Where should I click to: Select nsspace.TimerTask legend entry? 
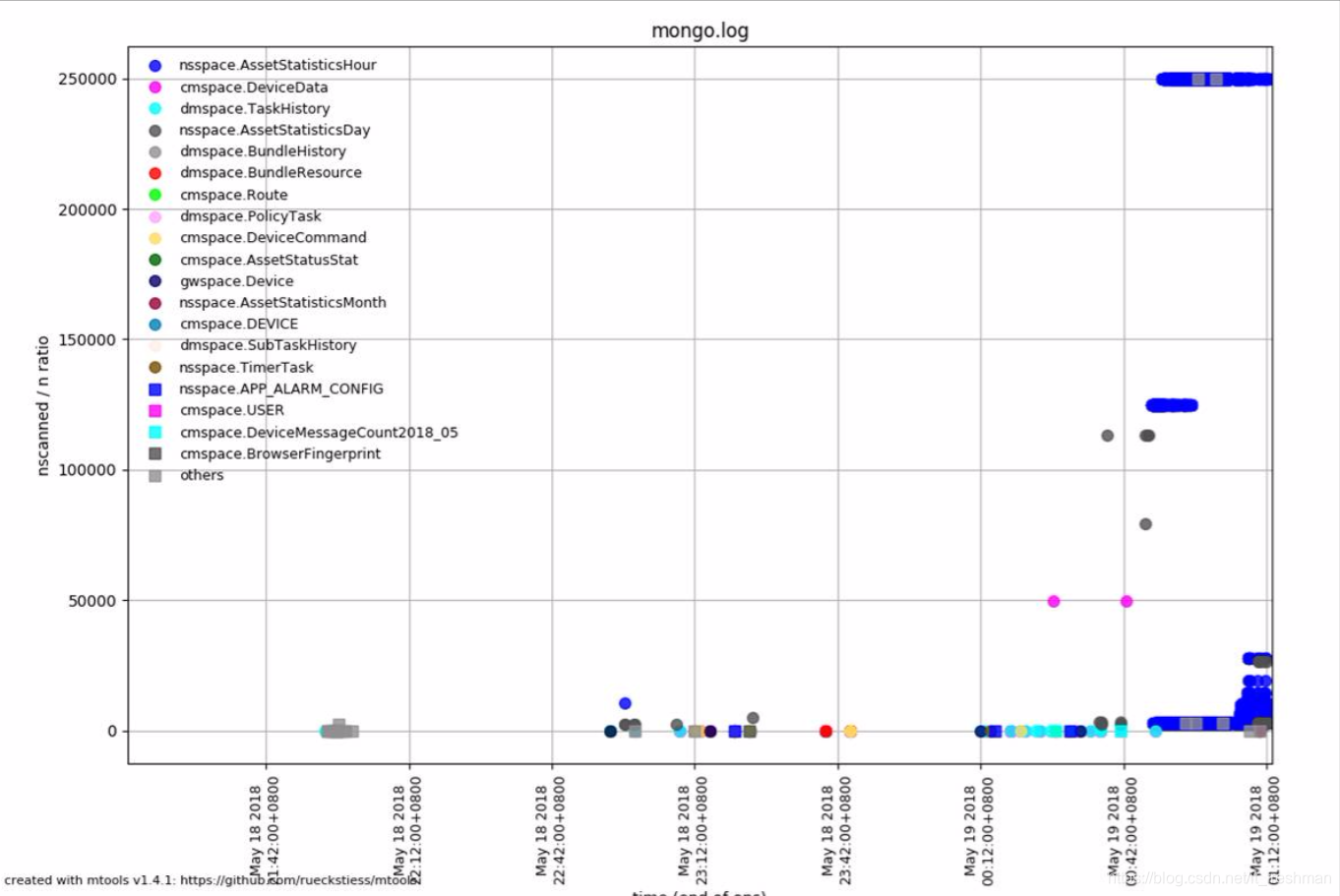coord(230,367)
